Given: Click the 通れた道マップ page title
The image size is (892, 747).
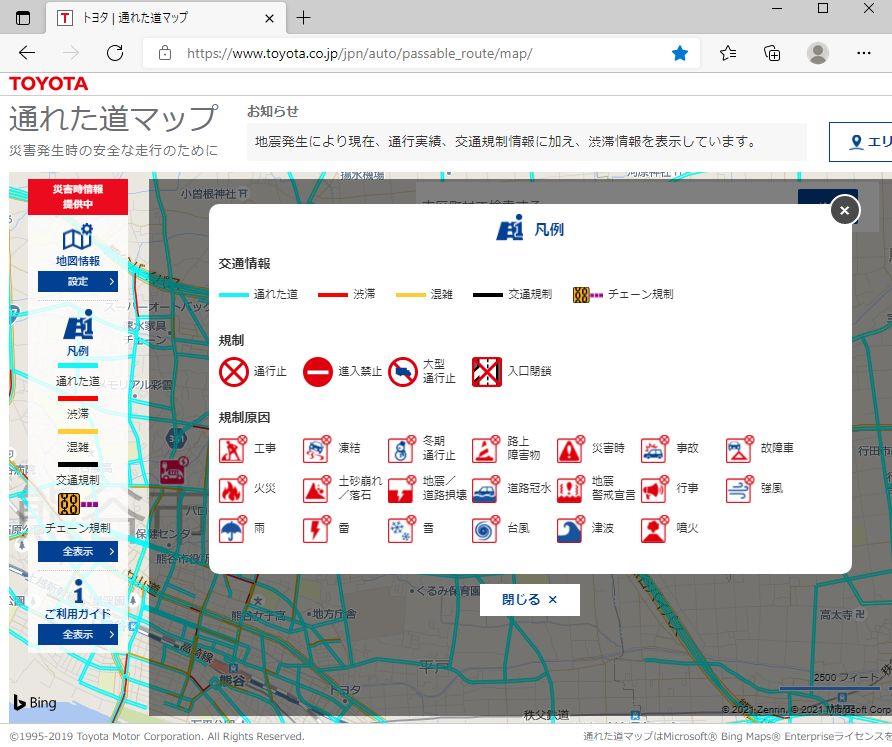Looking at the screenshot, I should click(x=114, y=118).
